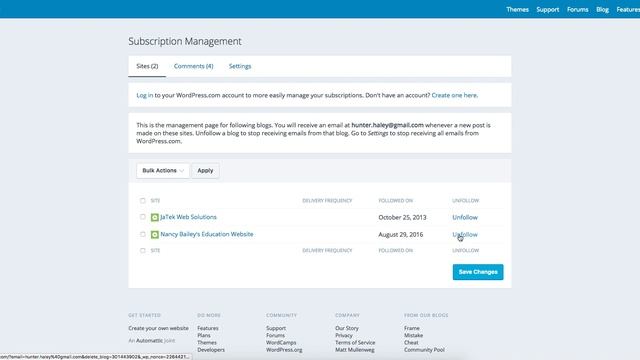
Task: Open footer Support link under Community
Action: (276, 328)
